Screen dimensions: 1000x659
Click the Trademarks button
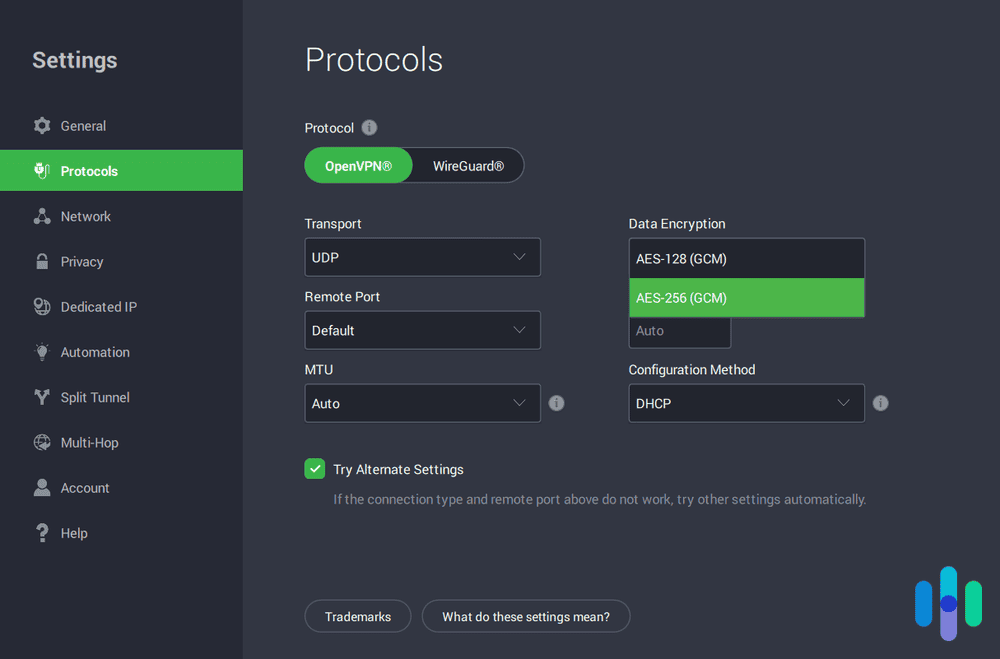pyautogui.click(x=357, y=616)
